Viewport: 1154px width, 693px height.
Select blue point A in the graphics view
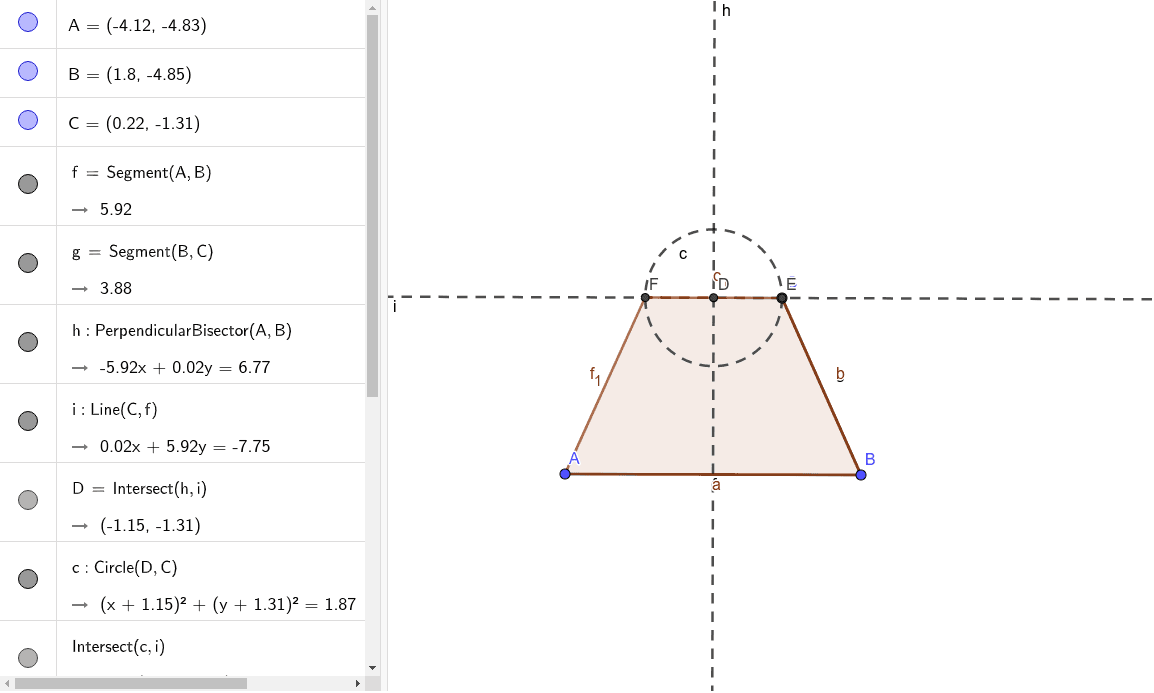click(x=565, y=473)
